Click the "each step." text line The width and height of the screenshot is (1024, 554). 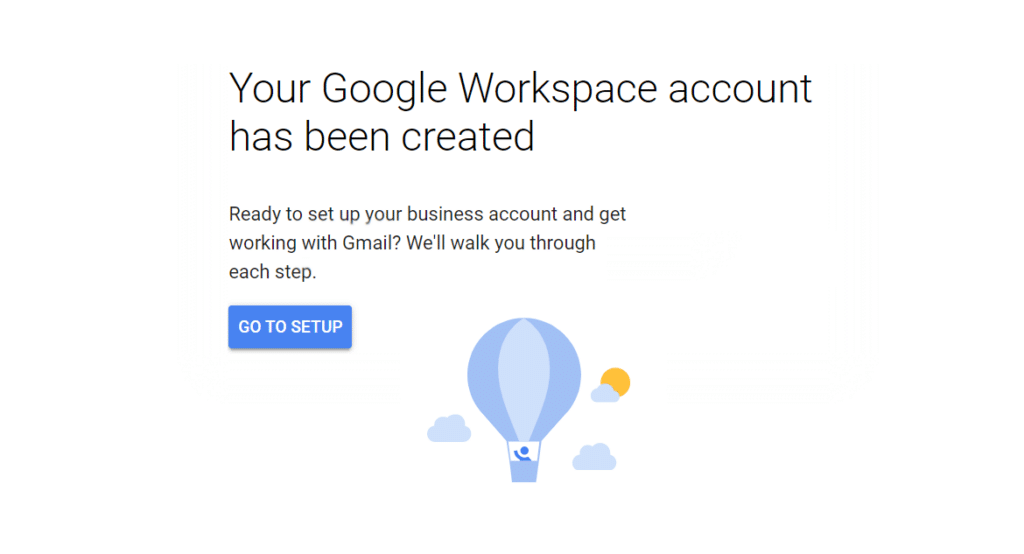[x=272, y=272]
